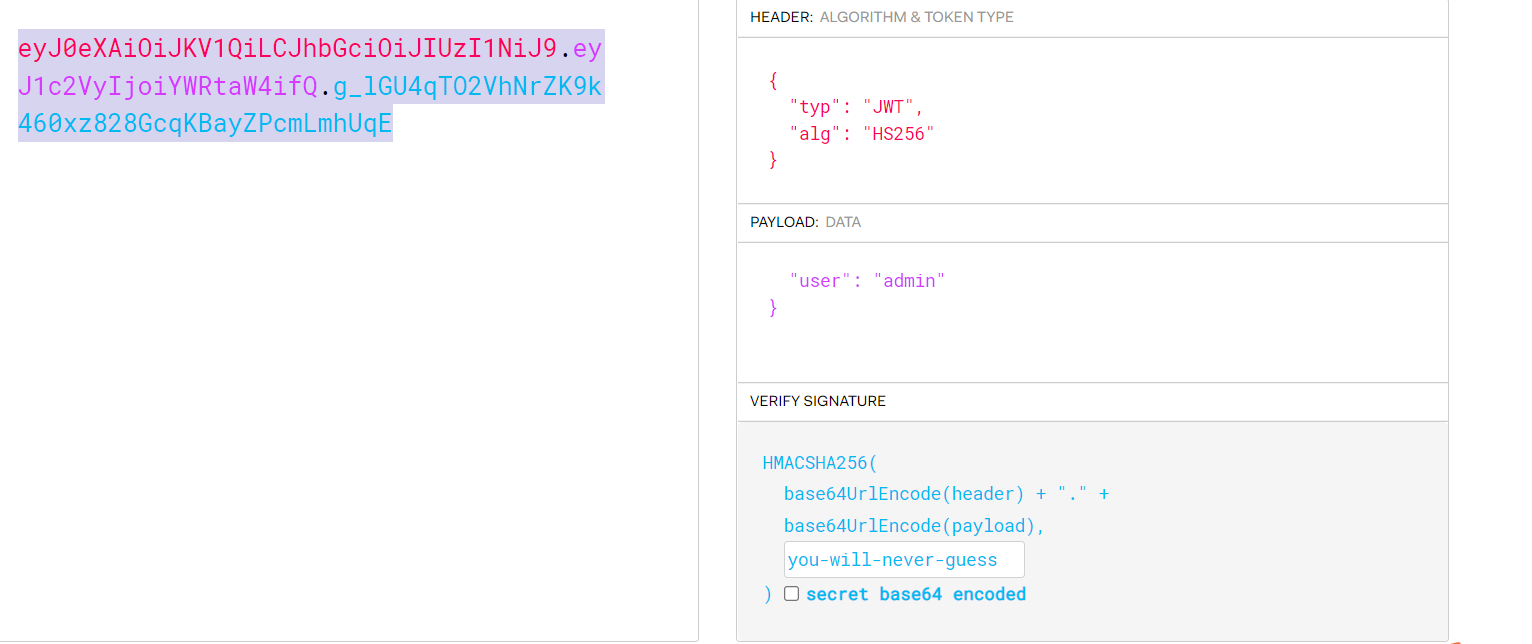This screenshot has height=644, width=1532.
Task: Click the VERIFY SIGNATURE section title
Action: click(817, 401)
